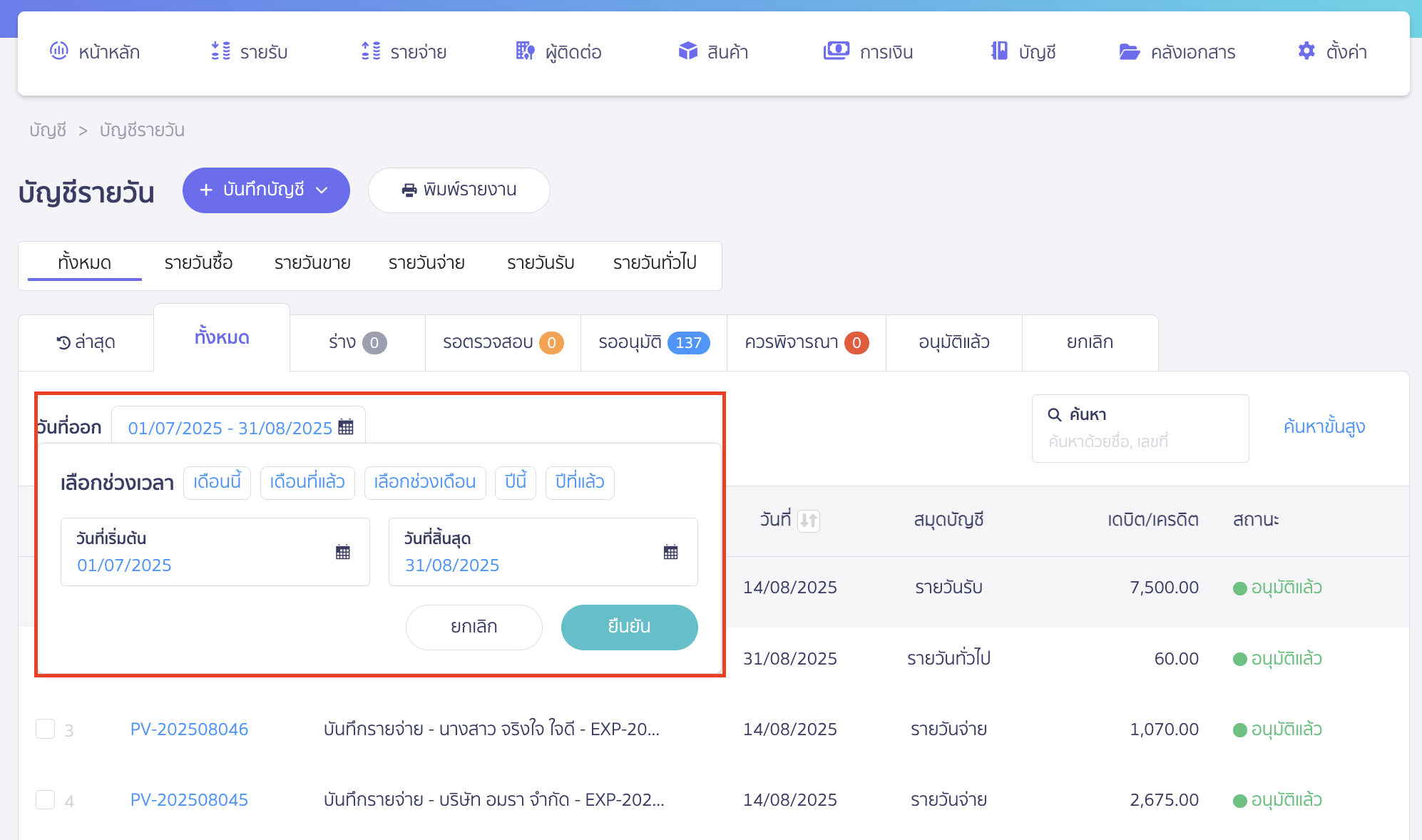
Task: Open the document library folder icon
Action: pyautogui.click(x=1129, y=51)
